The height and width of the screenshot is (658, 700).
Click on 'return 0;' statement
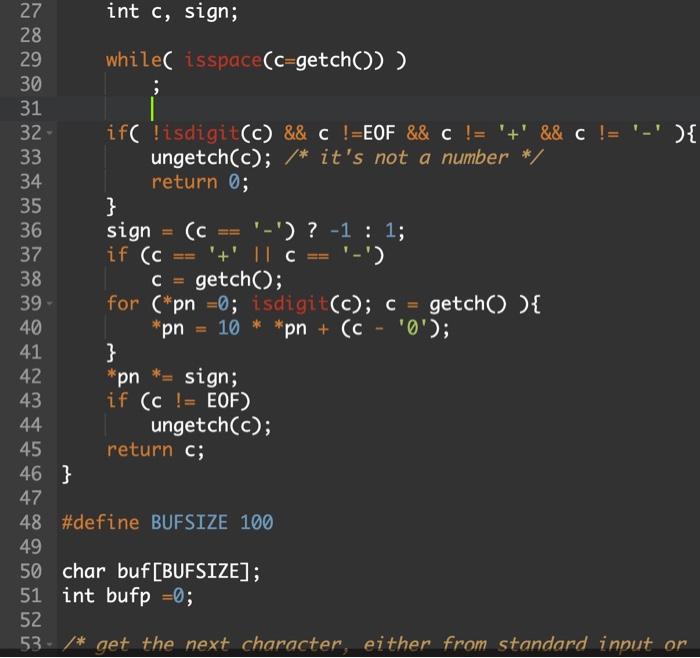tap(200, 182)
